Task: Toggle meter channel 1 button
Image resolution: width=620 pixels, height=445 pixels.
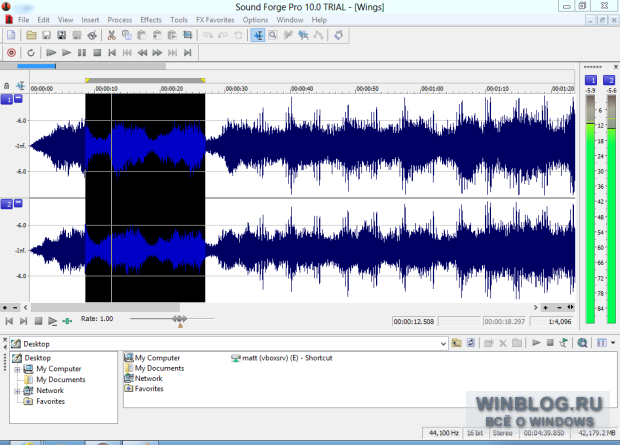Action: click(591, 80)
